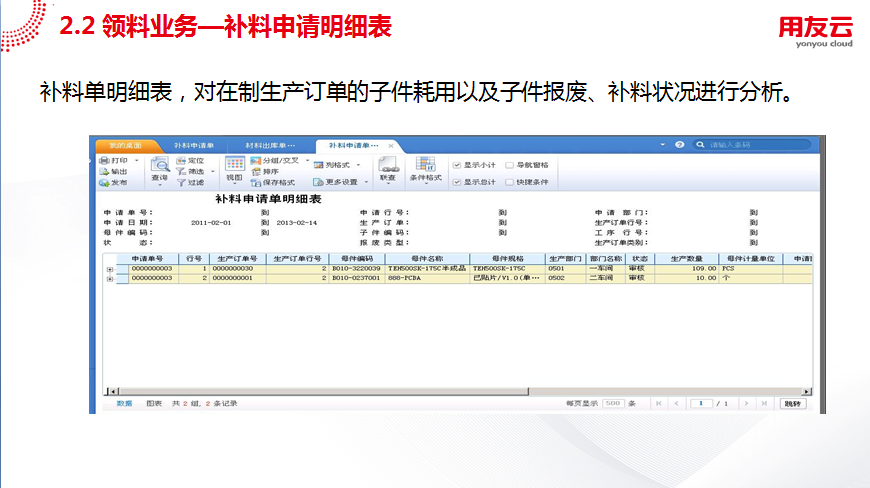The image size is (870, 488).
Task: Expand the row with order 0000000030
Action: click(110, 270)
